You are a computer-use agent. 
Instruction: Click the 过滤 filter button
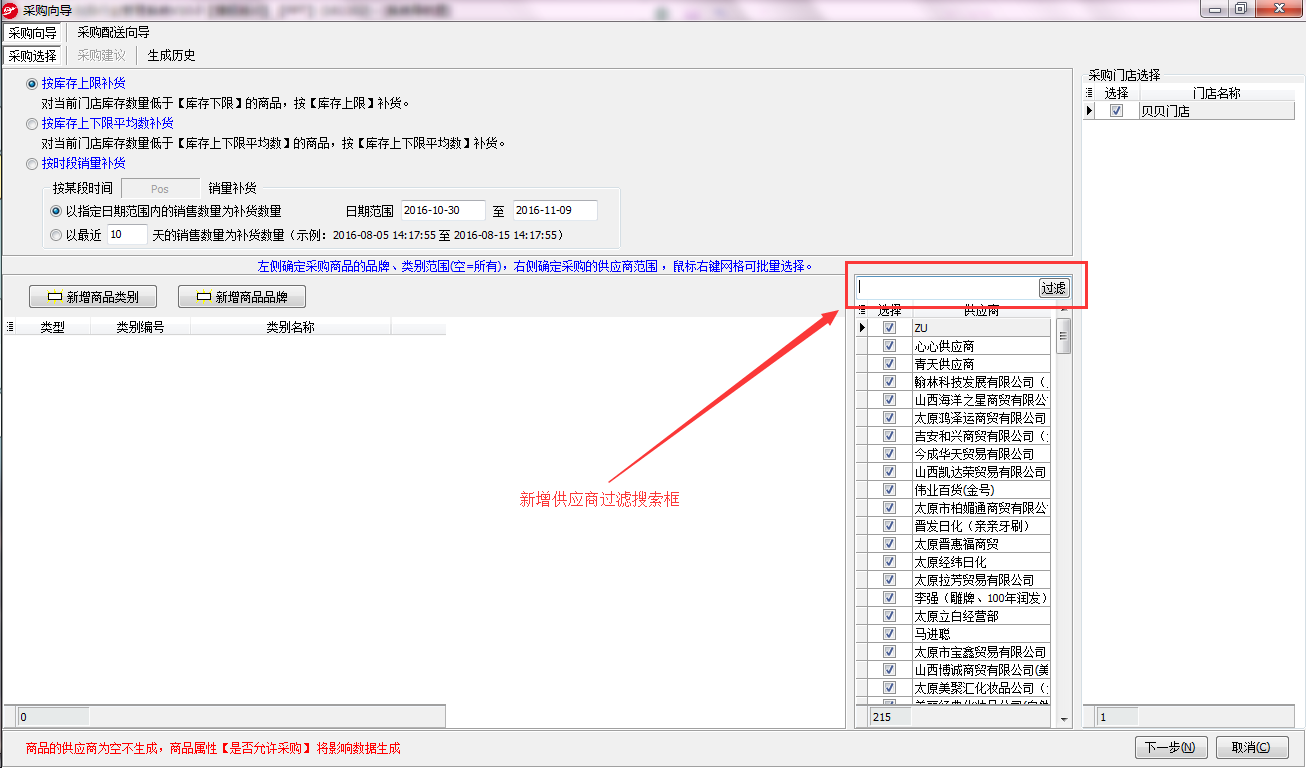1054,288
